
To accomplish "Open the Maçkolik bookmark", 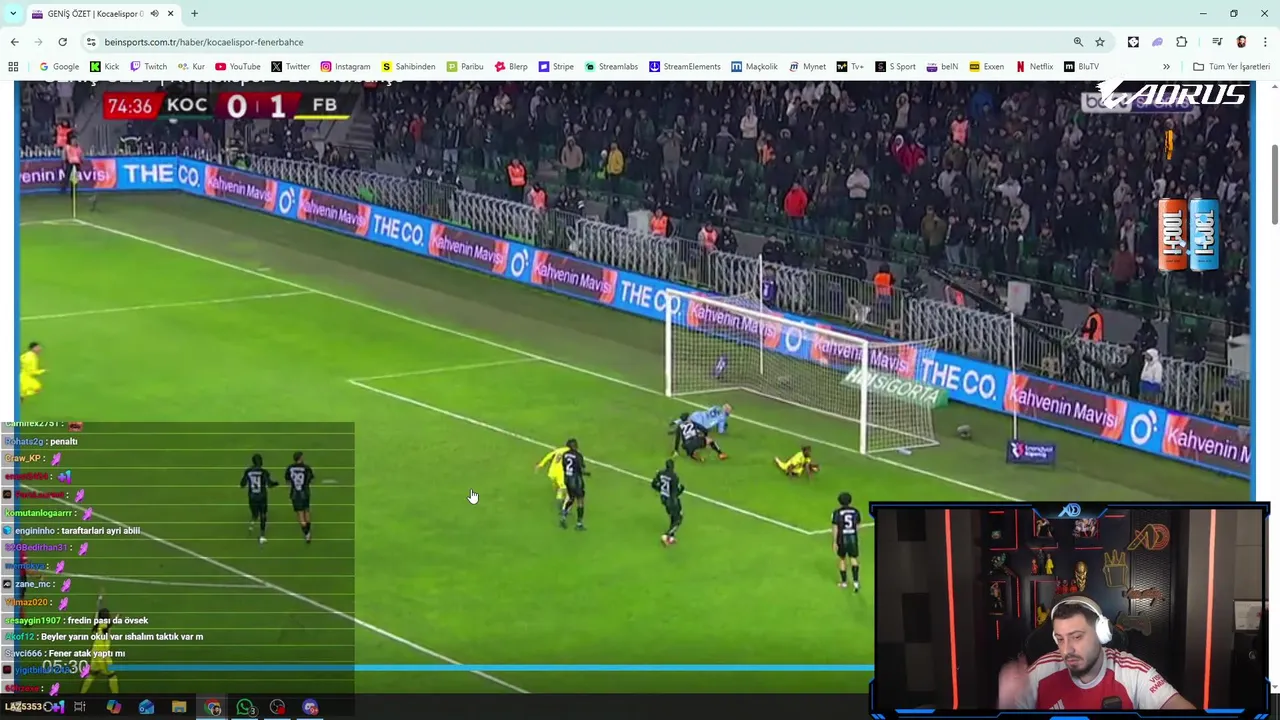I will 754,67.
